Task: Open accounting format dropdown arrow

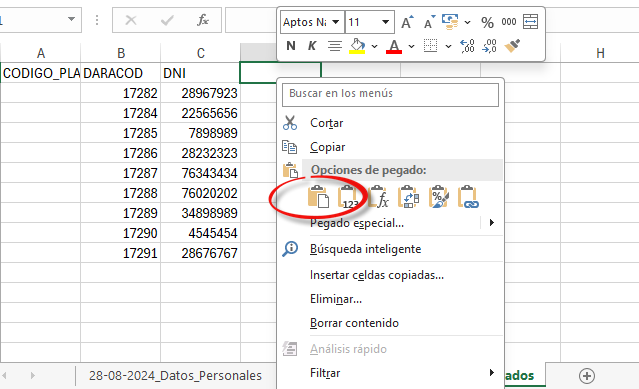Action: pyautogui.click(x=467, y=22)
